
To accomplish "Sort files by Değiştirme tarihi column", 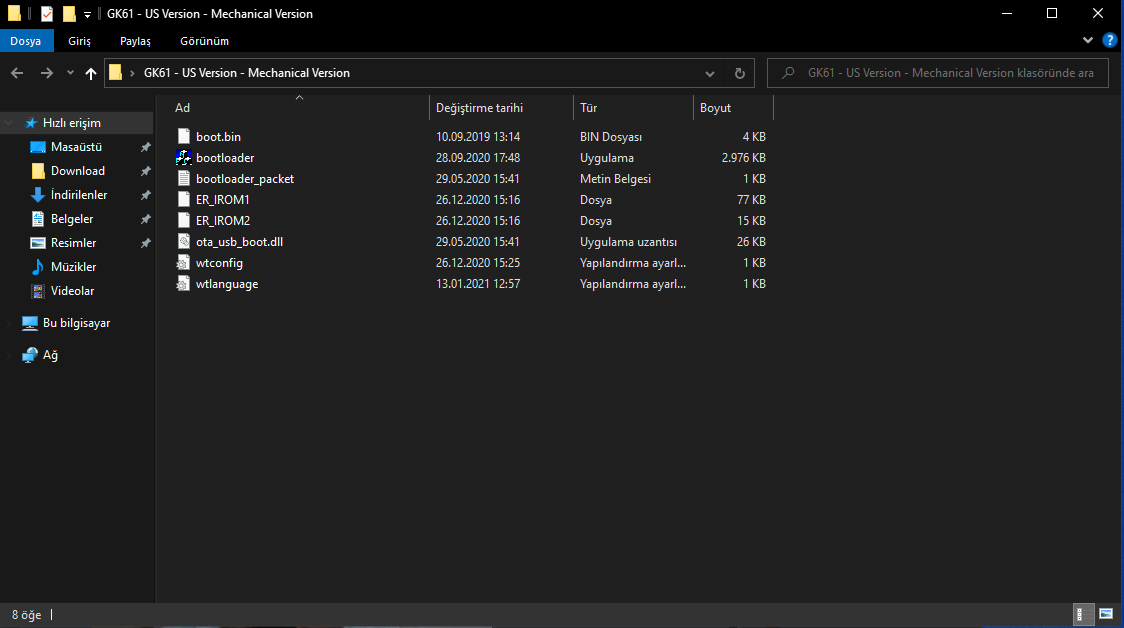I will pos(479,108).
